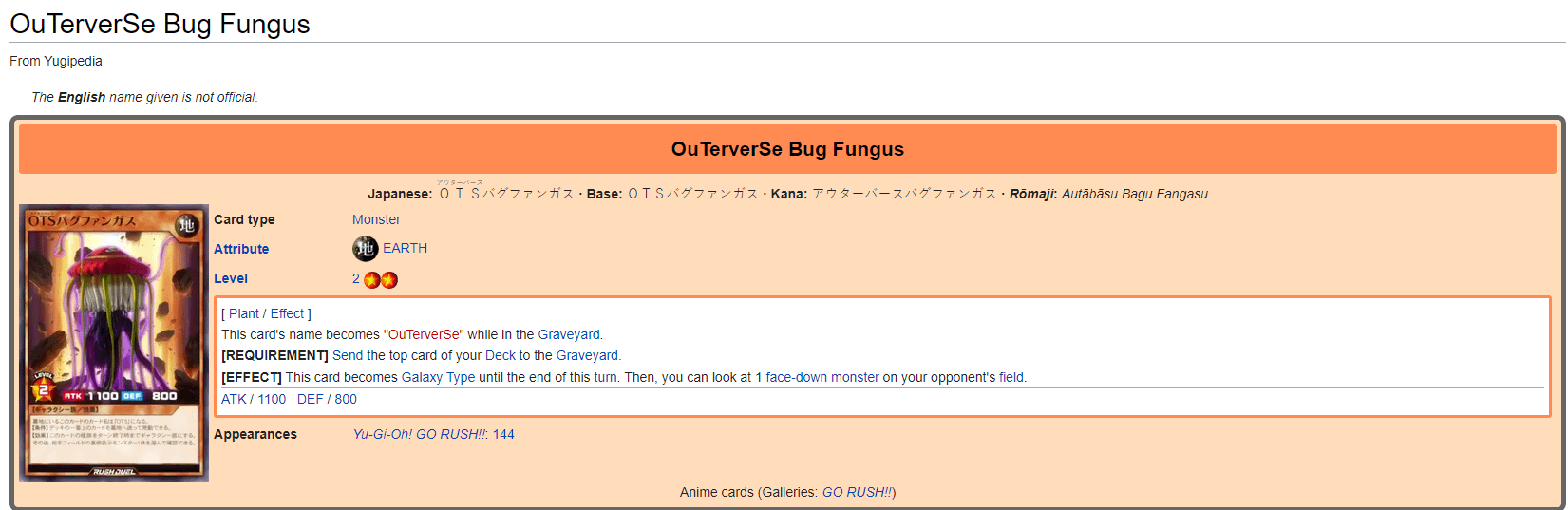Viewport: 1568px width, 510px height.
Task: Click the From Yugipedia text
Action: tap(56, 61)
